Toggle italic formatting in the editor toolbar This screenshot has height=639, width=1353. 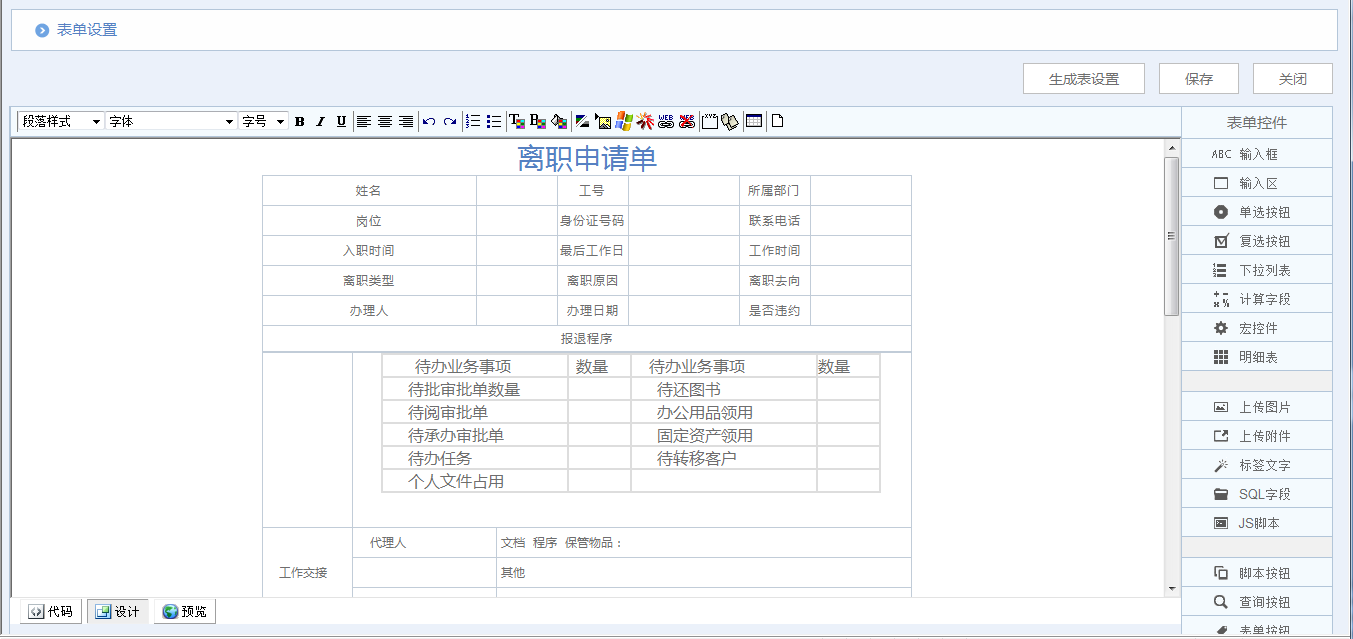(320, 121)
